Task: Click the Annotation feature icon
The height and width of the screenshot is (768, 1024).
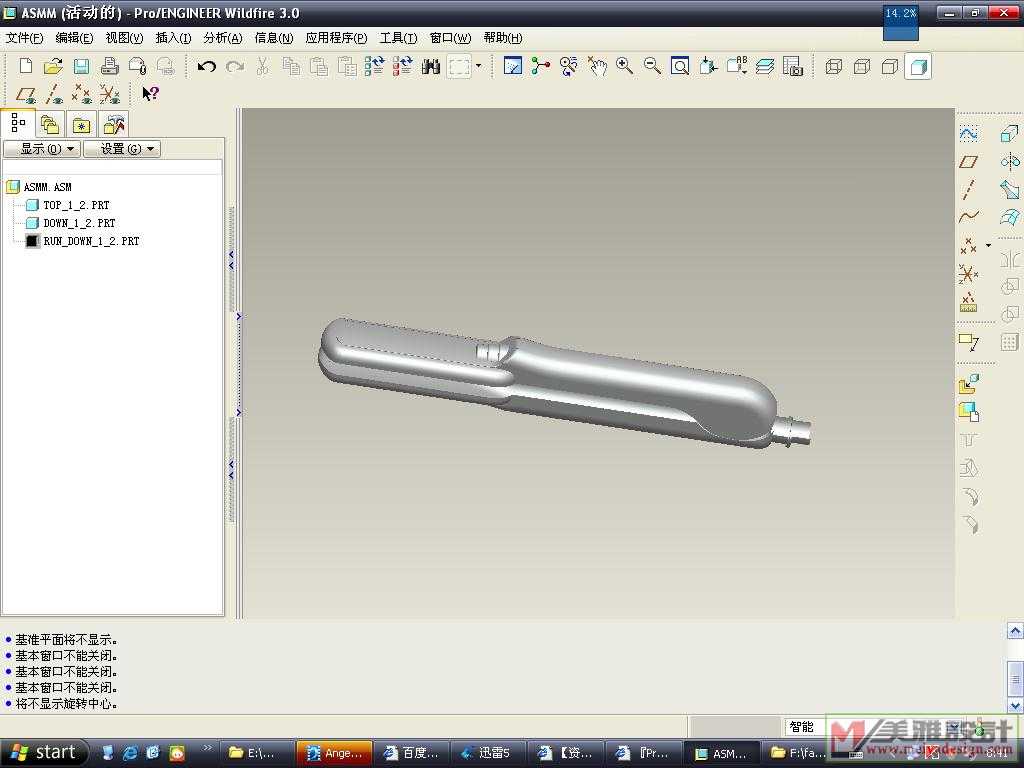Action: coord(968,342)
